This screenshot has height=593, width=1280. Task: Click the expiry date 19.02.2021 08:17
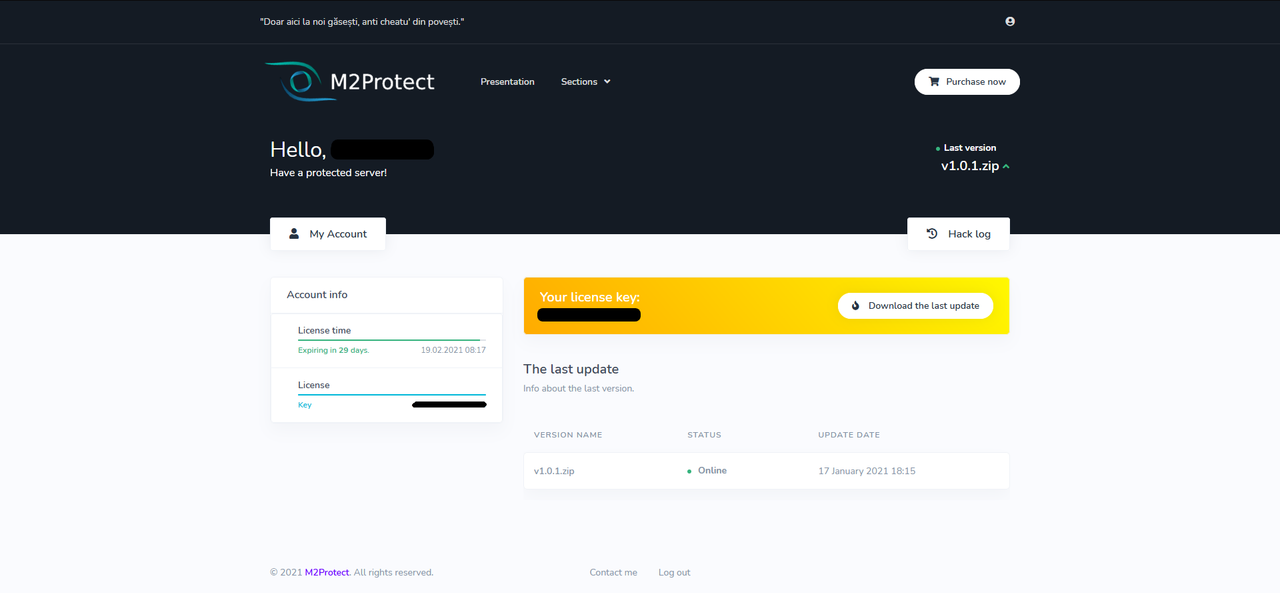(453, 351)
